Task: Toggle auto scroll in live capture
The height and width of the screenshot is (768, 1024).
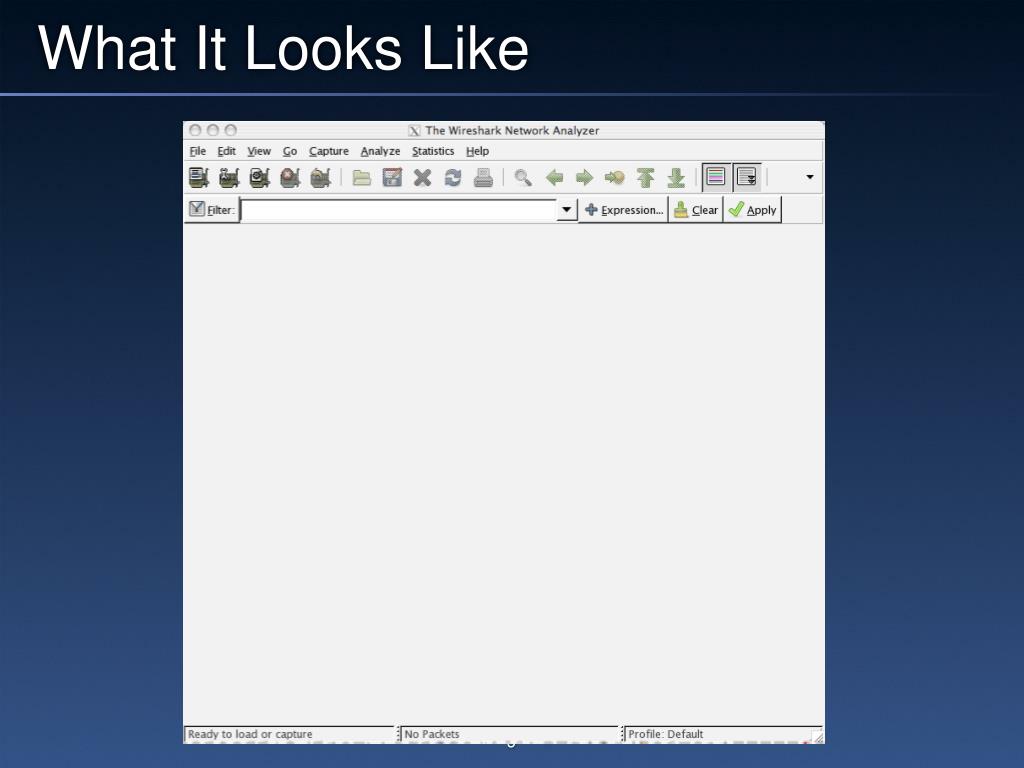Action: [746, 177]
